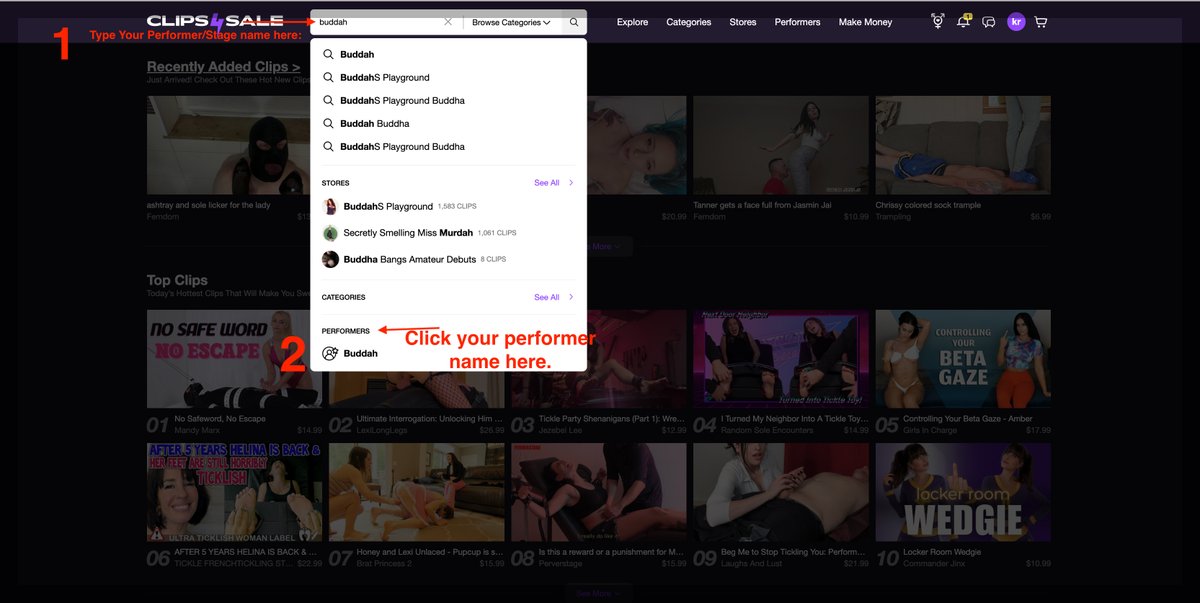The image size is (1200, 603).
Task: Clear the search field with the X icon
Action: pyautogui.click(x=448, y=22)
